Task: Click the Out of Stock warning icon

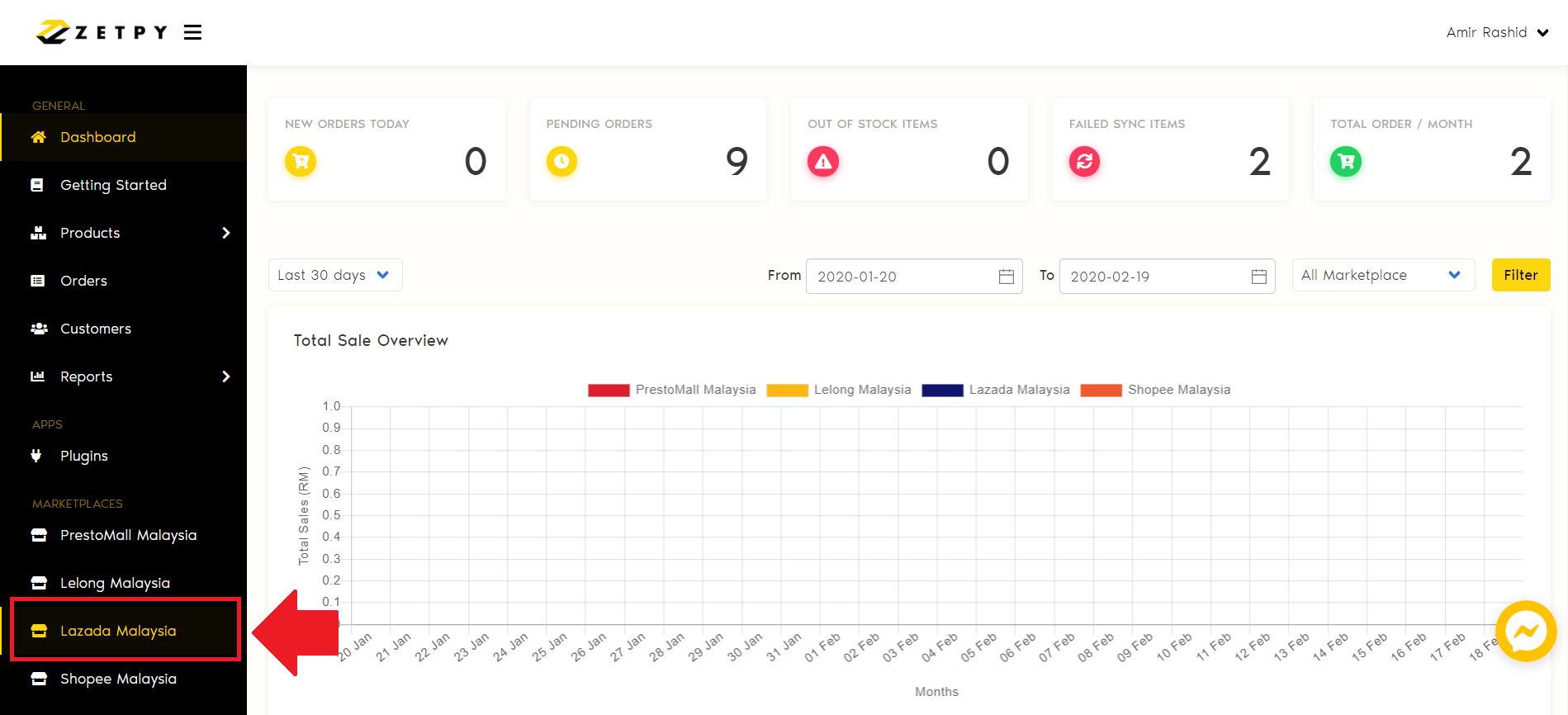Action: point(823,161)
